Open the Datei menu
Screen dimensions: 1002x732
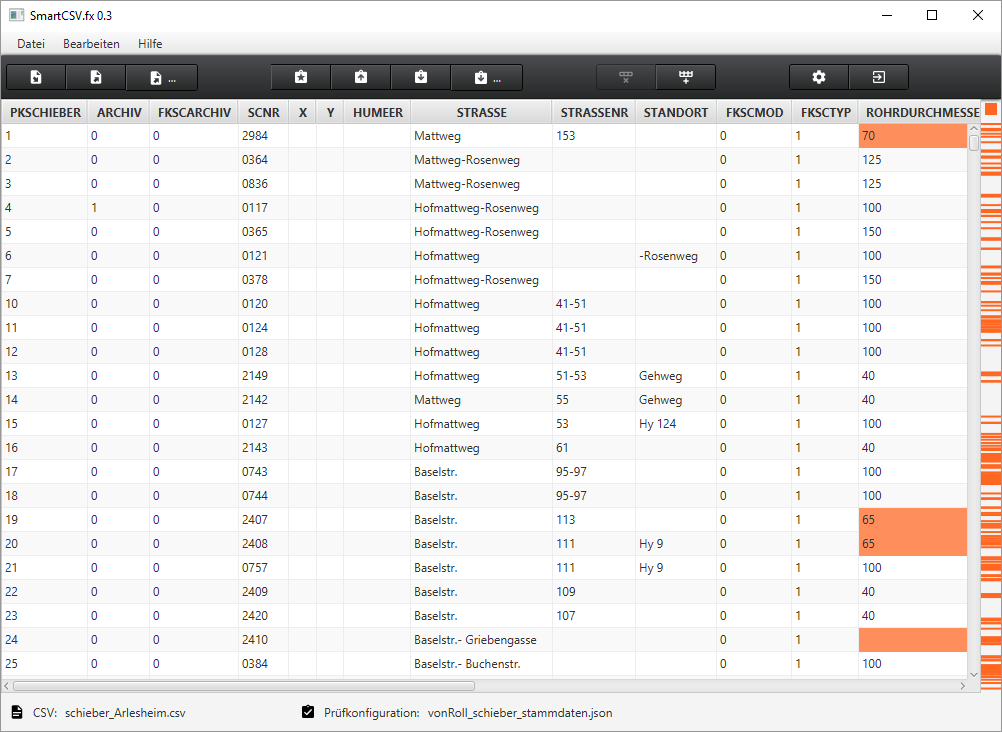(x=31, y=44)
